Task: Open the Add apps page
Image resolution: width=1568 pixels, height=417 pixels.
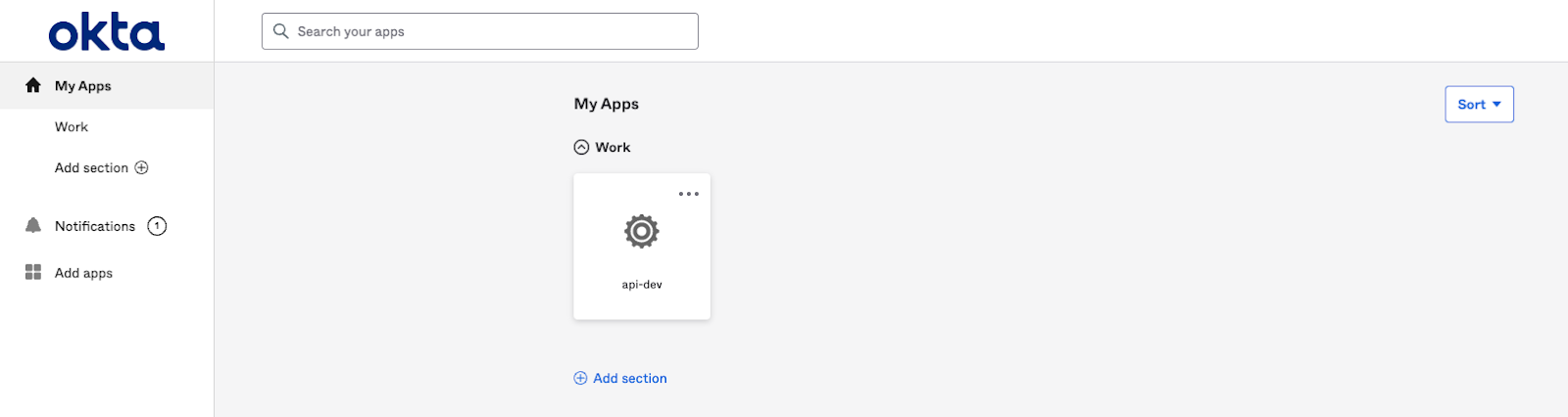Action: [83, 273]
